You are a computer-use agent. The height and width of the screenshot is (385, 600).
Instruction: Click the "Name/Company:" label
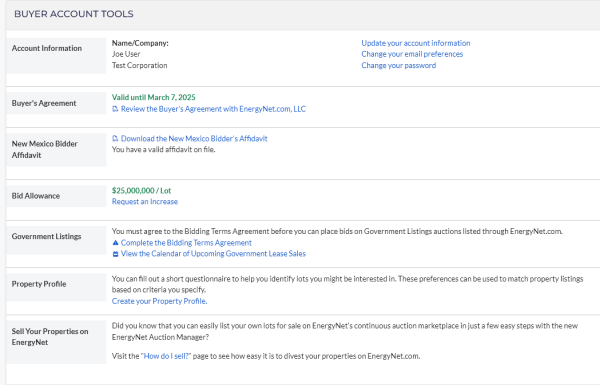pyautogui.click(x=140, y=43)
